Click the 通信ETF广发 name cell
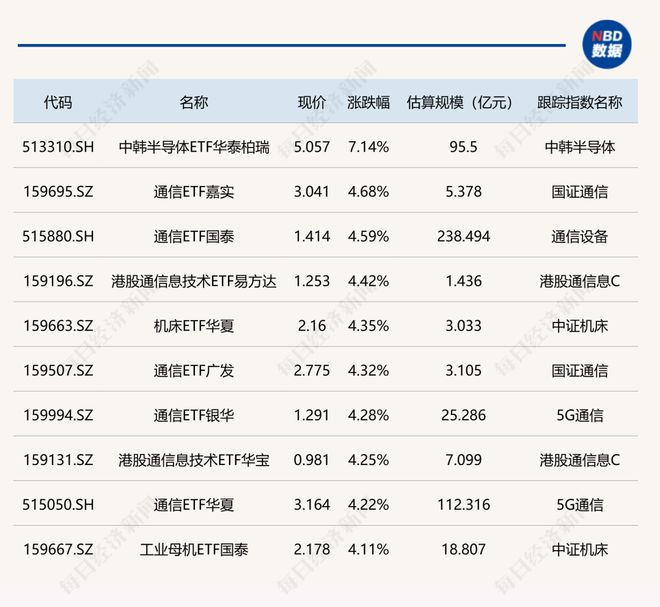The height and width of the screenshot is (607, 660). pos(194,371)
